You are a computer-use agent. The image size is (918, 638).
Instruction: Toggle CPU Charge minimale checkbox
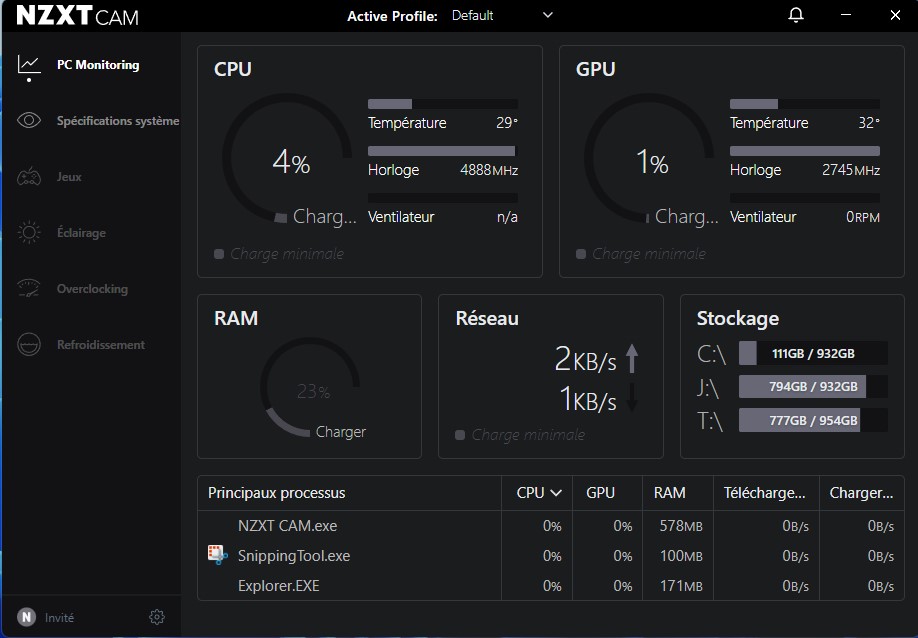point(219,254)
